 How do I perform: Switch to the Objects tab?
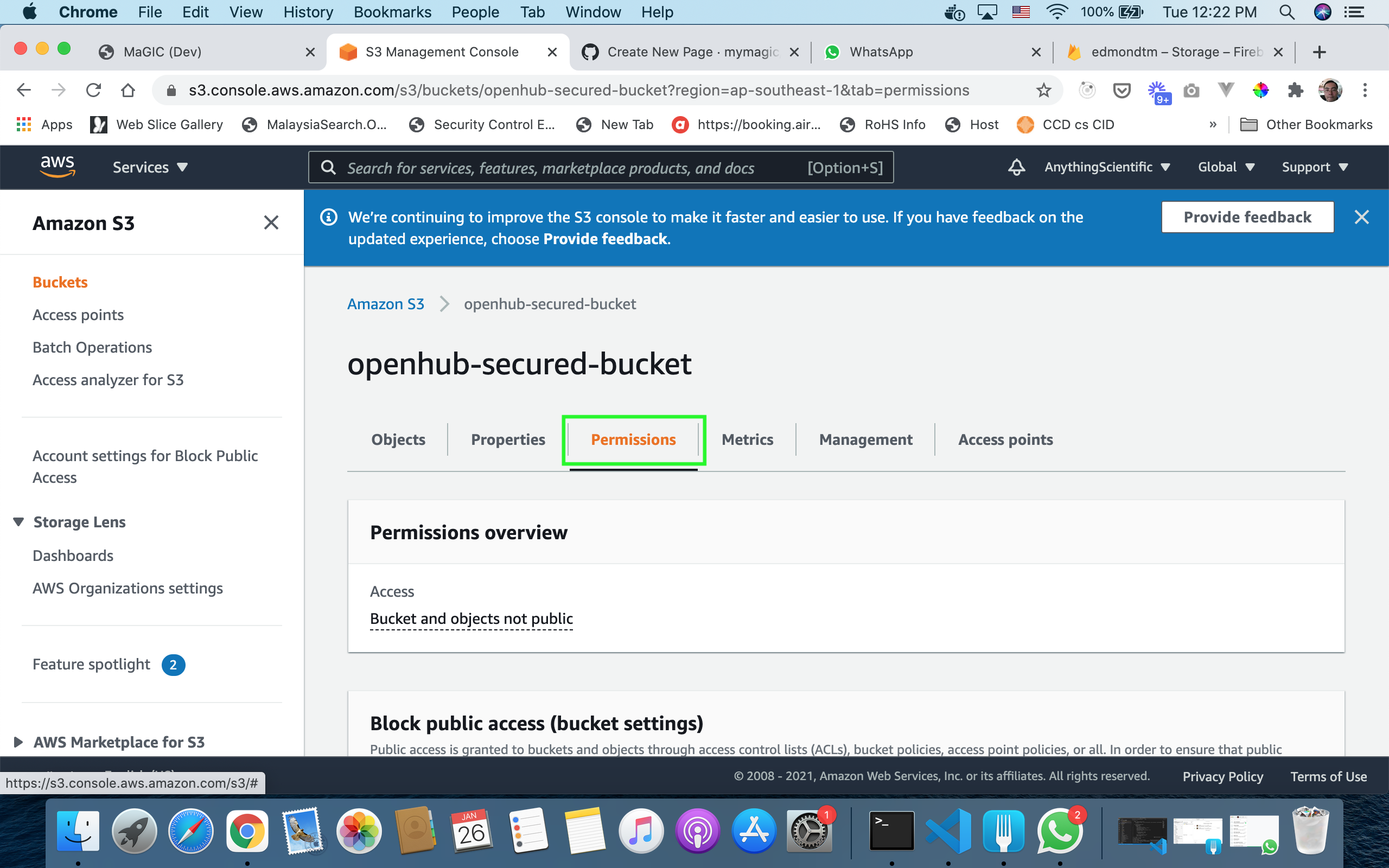(398, 439)
